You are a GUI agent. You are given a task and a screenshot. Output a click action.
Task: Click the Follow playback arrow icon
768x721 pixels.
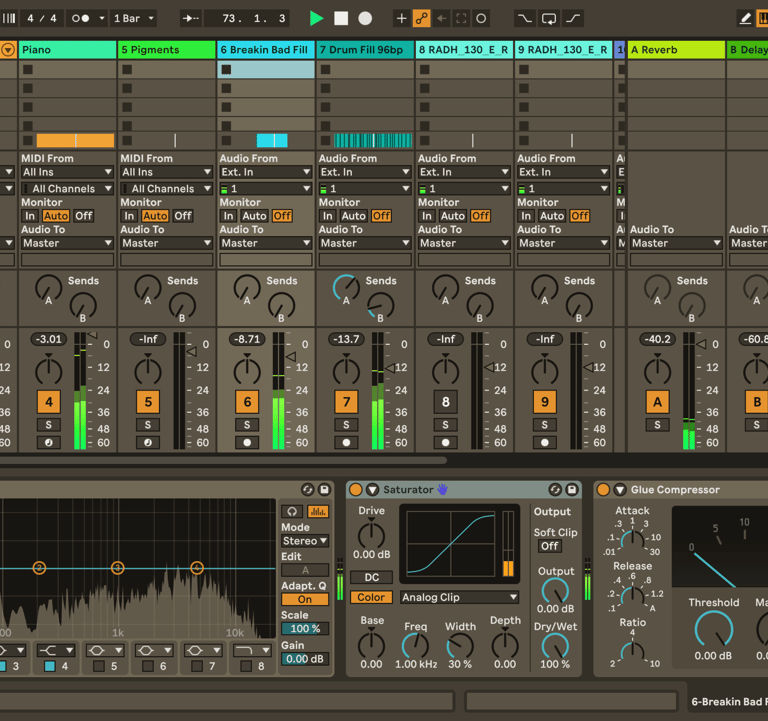191,19
